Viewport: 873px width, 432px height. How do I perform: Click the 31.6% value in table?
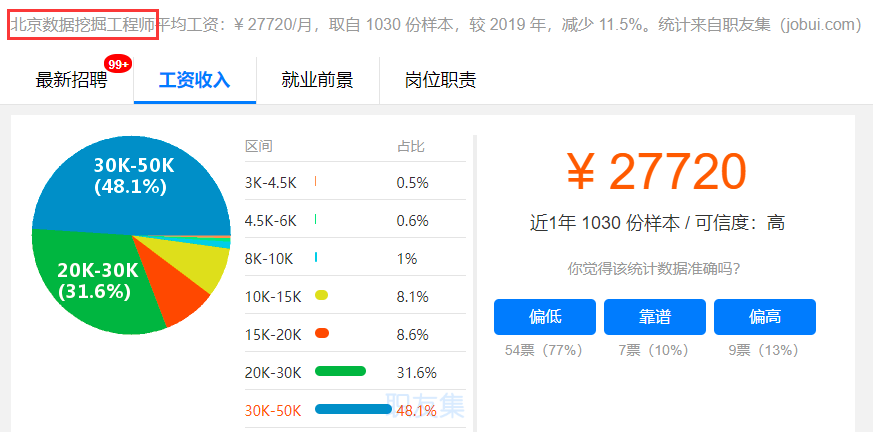tap(416, 373)
